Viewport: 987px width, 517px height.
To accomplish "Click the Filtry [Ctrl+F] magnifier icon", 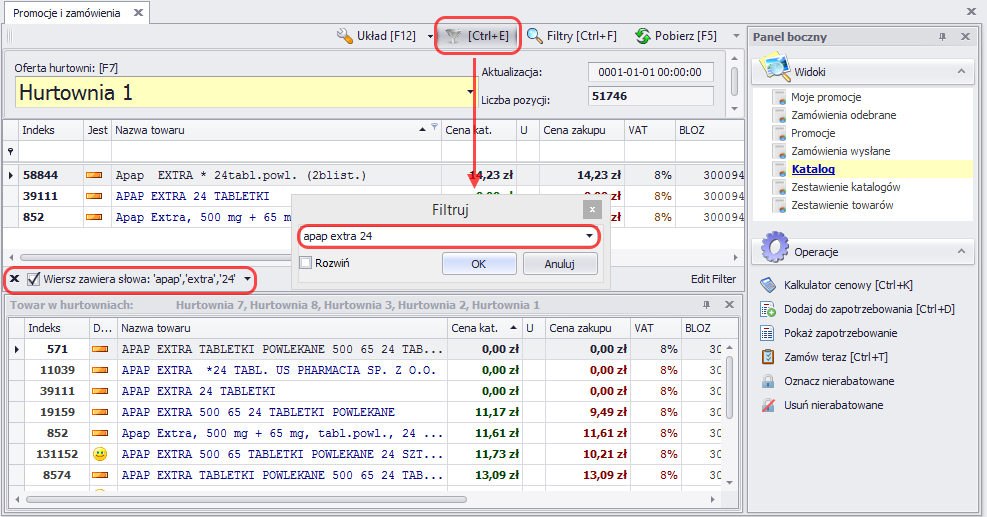I will pyautogui.click(x=535, y=36).
